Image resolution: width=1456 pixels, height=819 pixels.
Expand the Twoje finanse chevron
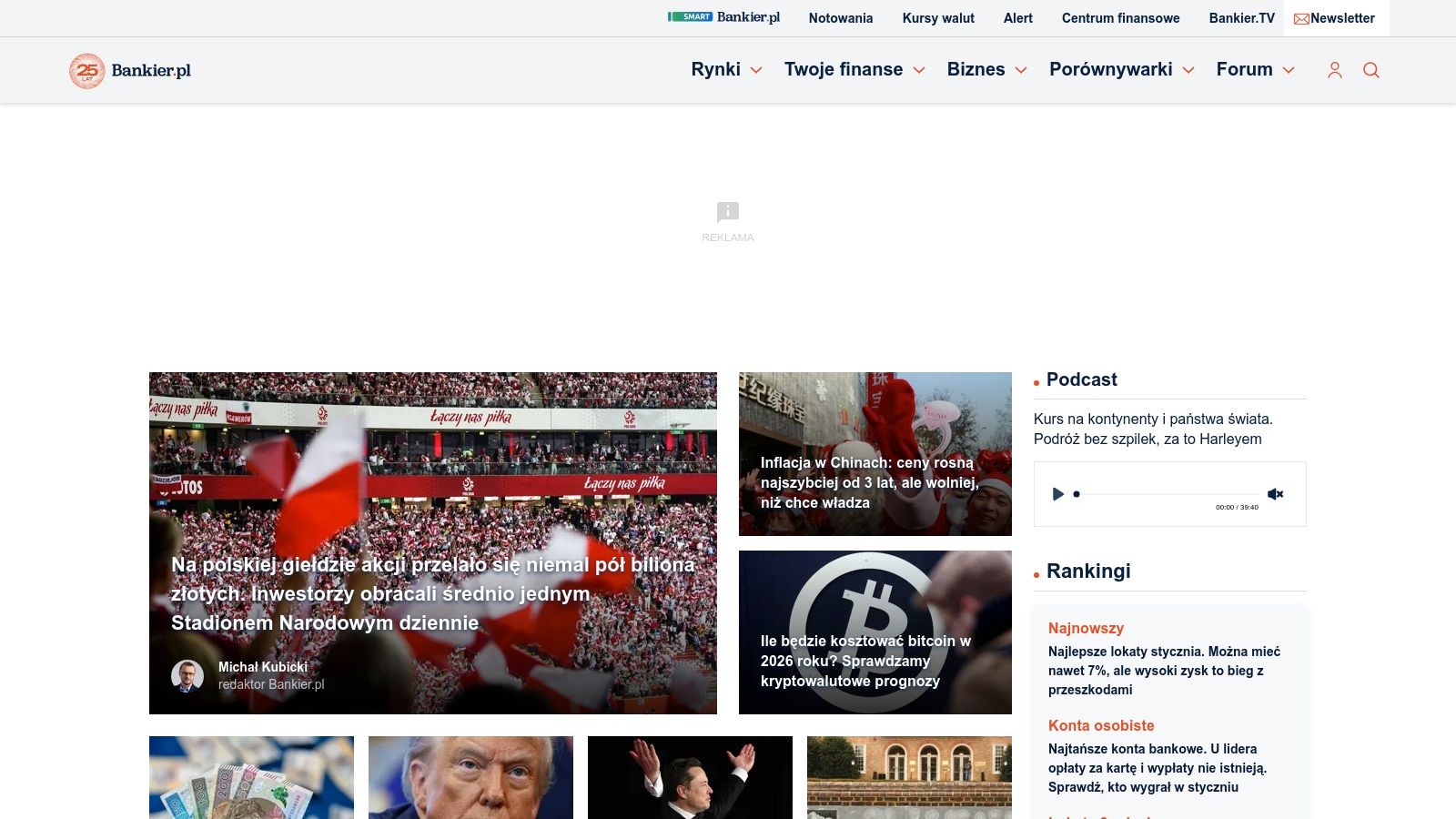coord(919,70)
